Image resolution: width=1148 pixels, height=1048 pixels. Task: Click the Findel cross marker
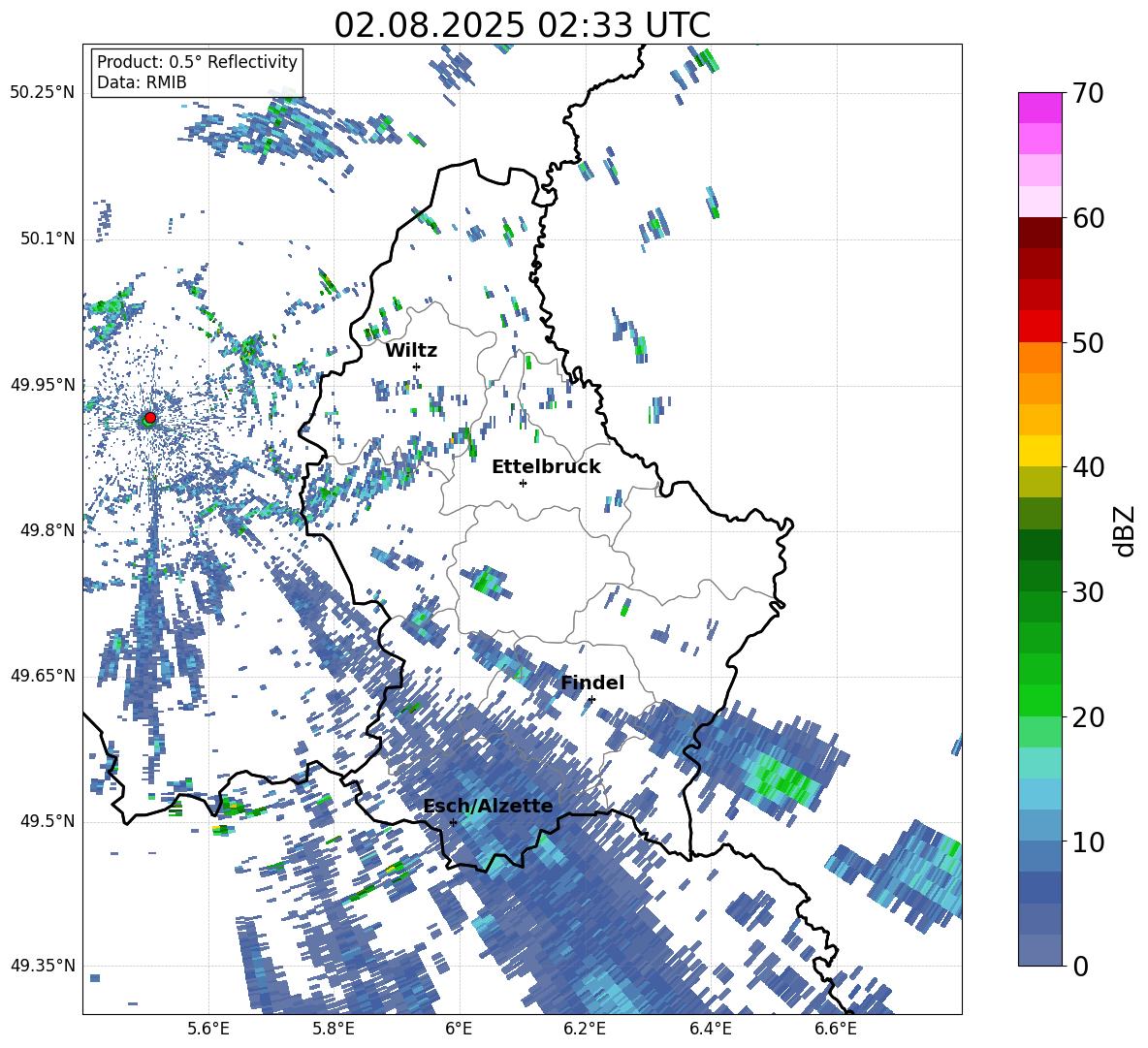pos(591,700)
